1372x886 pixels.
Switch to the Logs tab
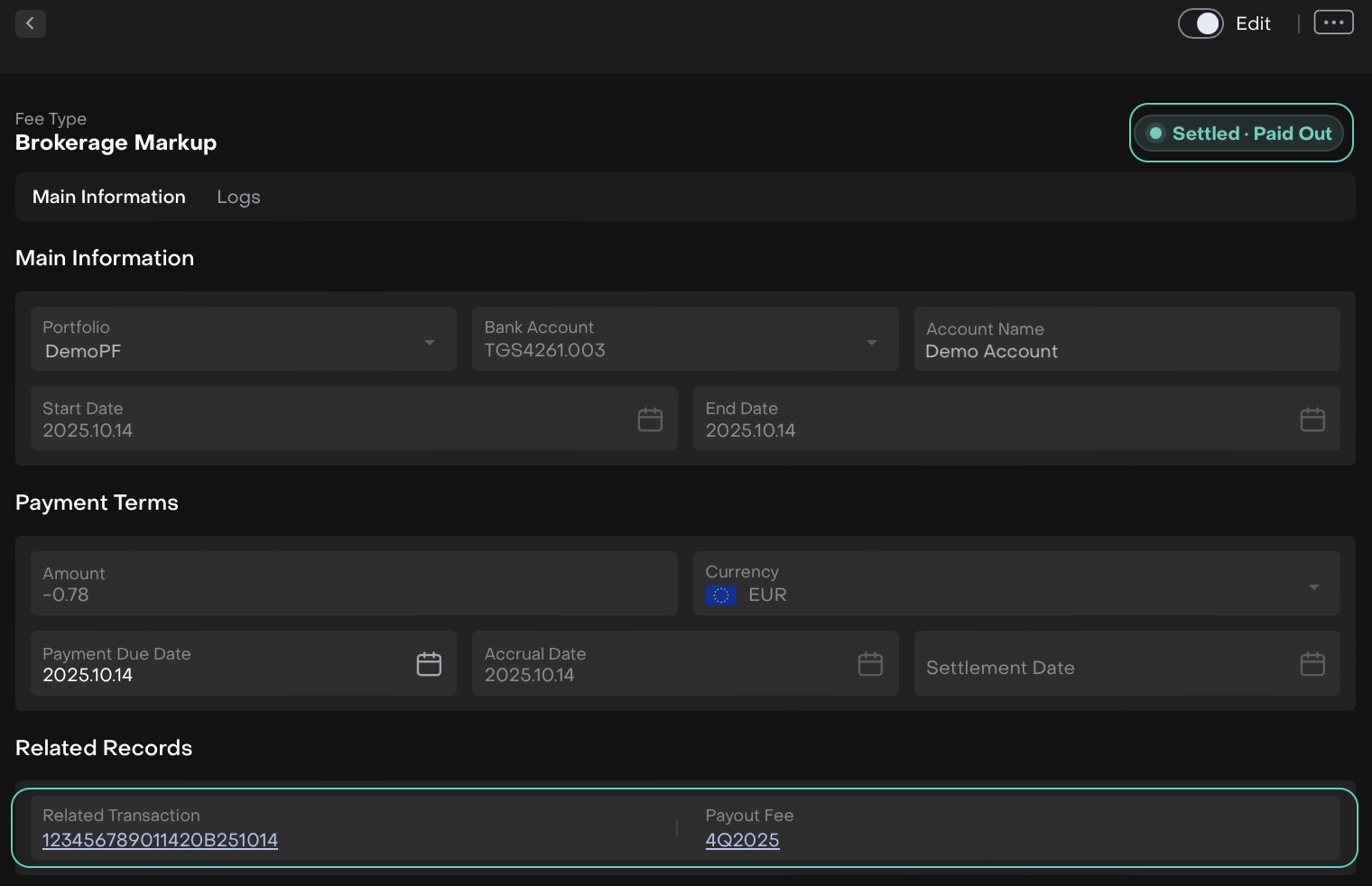[238, 197]
